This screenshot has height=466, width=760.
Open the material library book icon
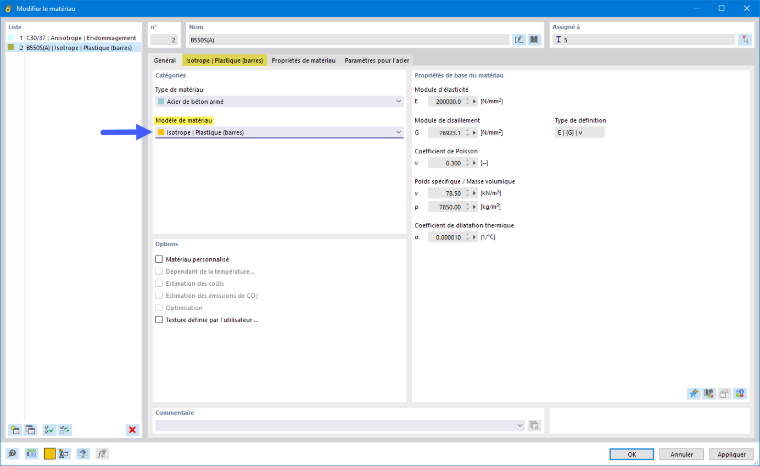point(534,40)
